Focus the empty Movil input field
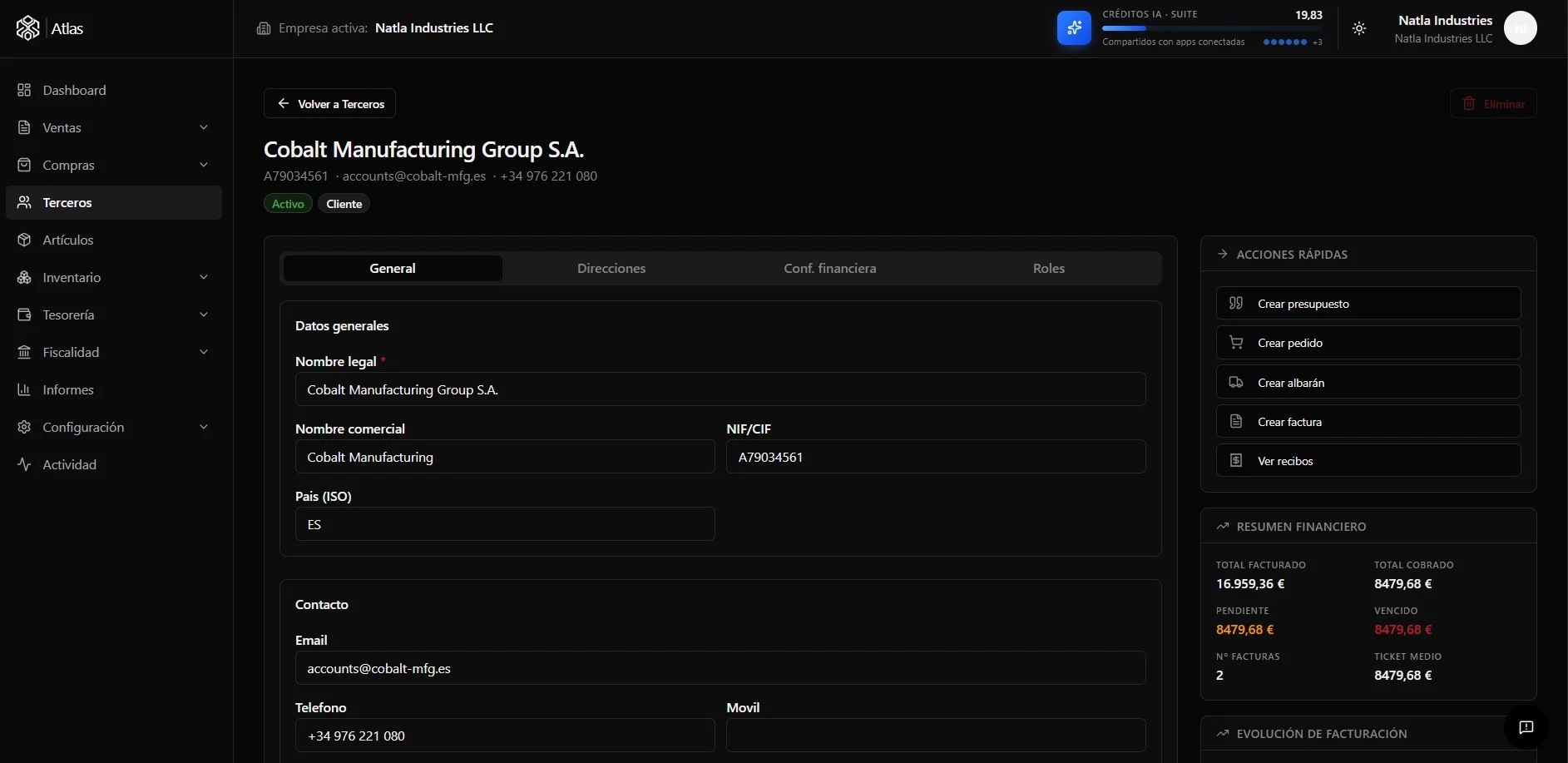The image size is (1568, 763). point(936,736)
